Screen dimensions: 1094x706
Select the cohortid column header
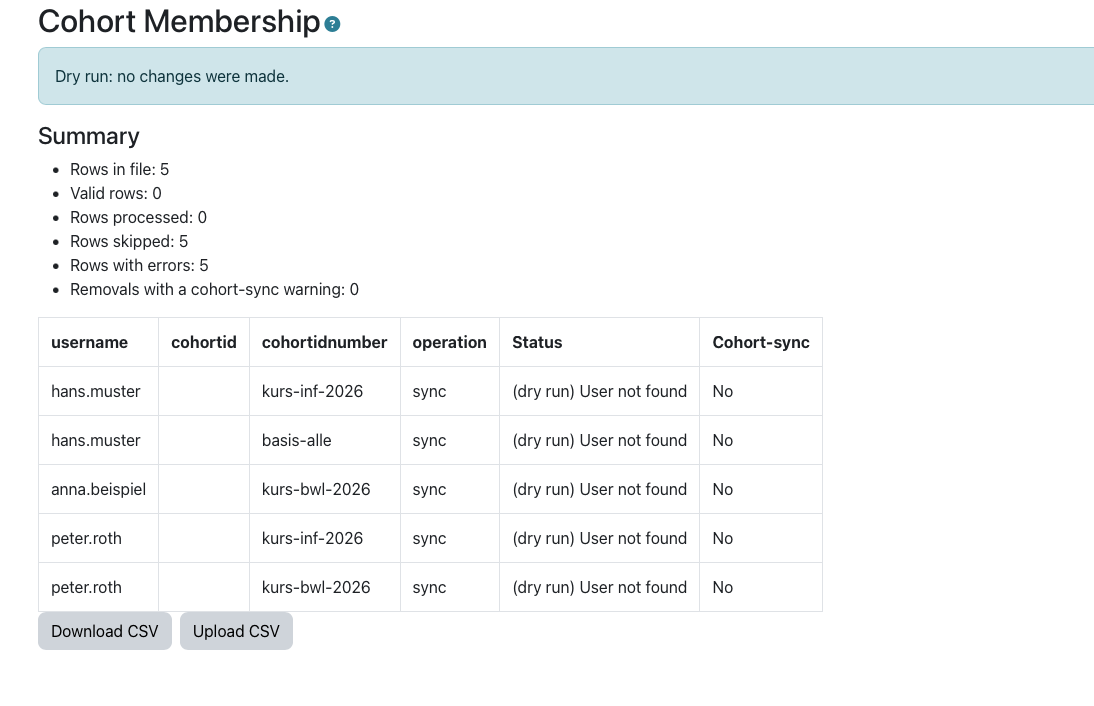coord(204,343)
